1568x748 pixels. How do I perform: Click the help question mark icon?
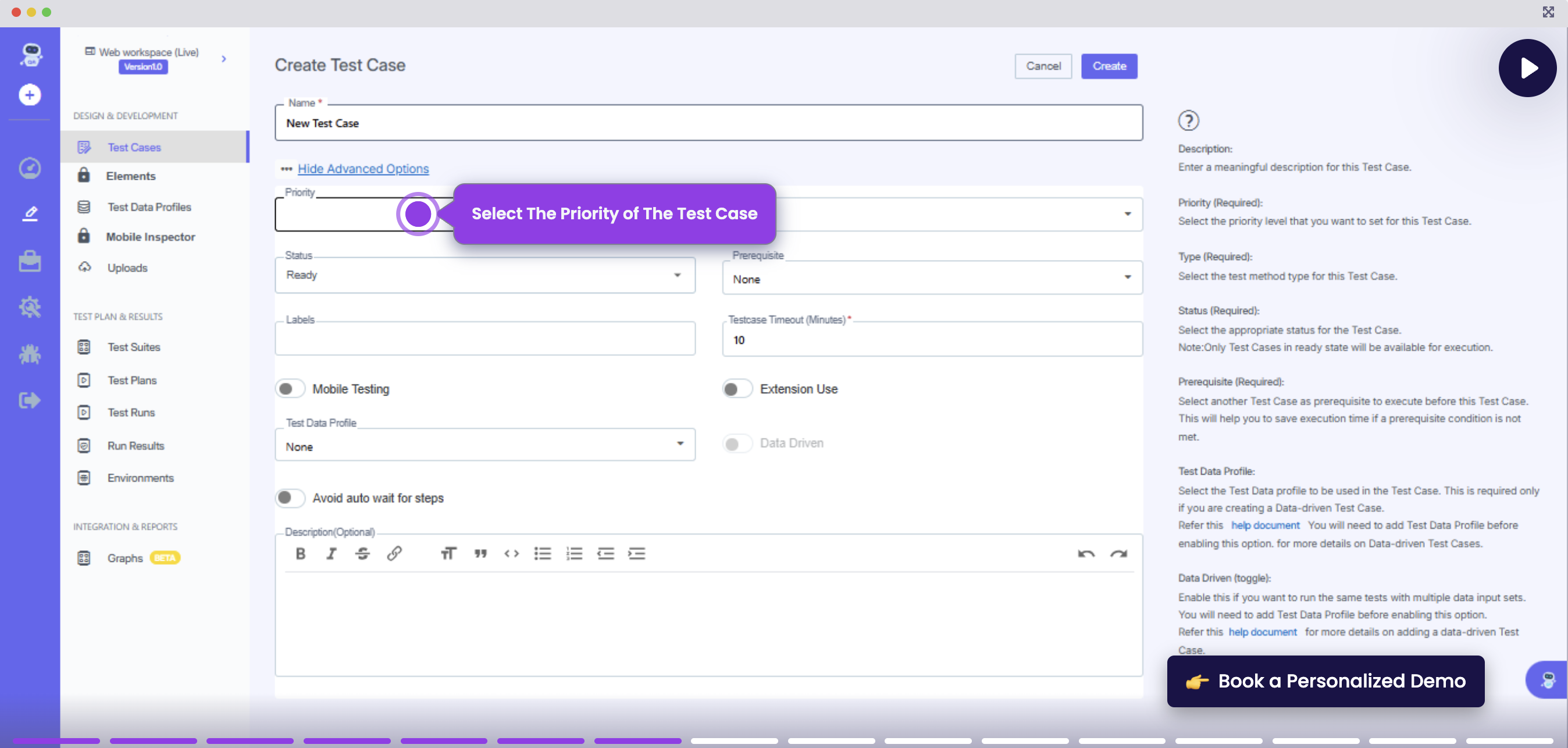tap(1188, 120)
